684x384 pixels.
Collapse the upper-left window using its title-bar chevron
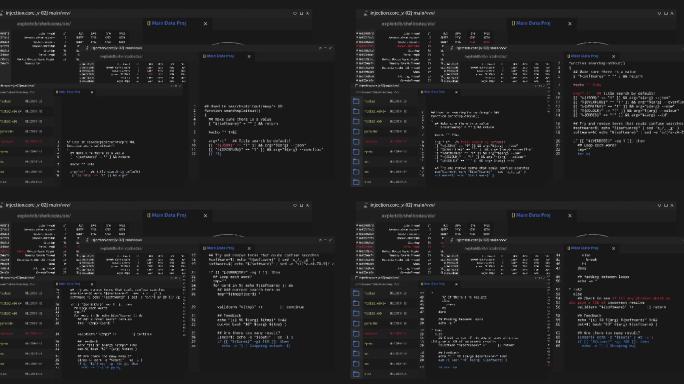295,14
